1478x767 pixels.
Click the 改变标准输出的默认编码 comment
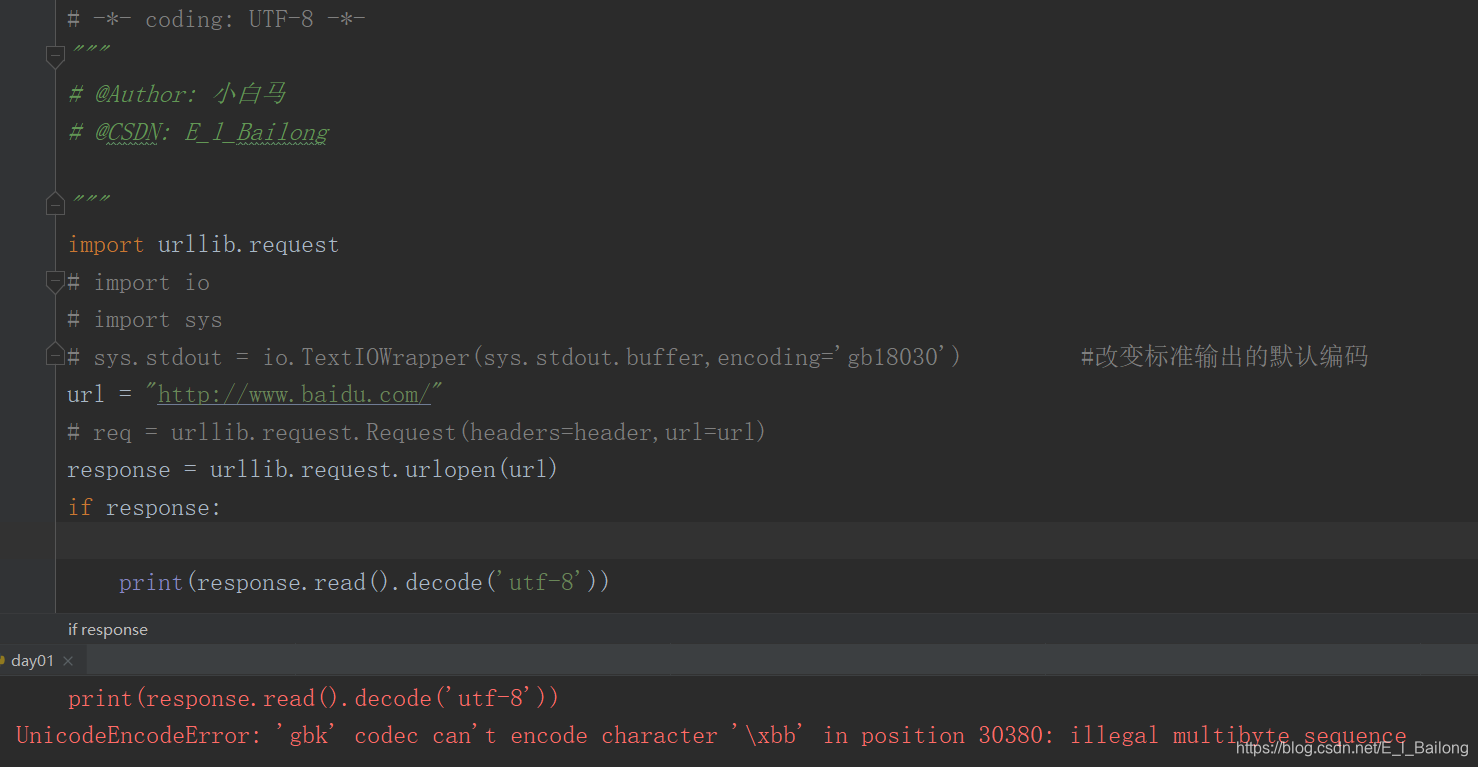click(x=1223, y=356)
